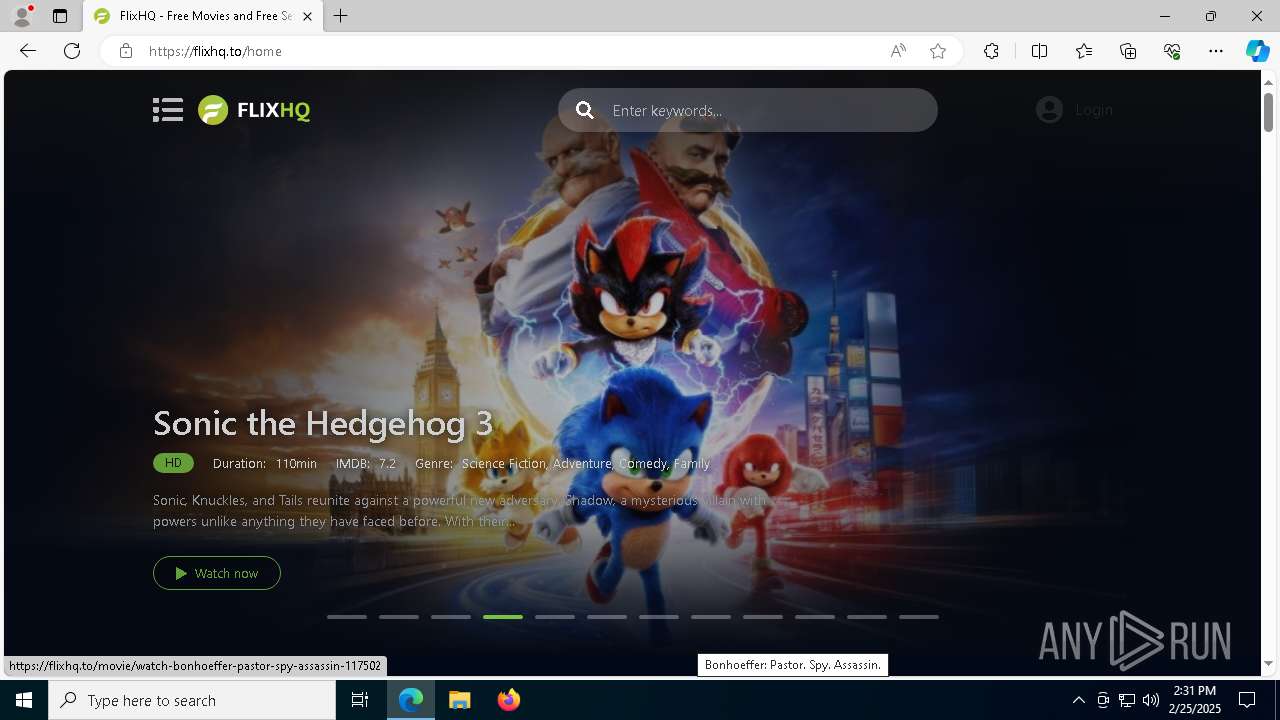
Task: Go to fifth carousel slide indicator
Action: coord(555,617)
